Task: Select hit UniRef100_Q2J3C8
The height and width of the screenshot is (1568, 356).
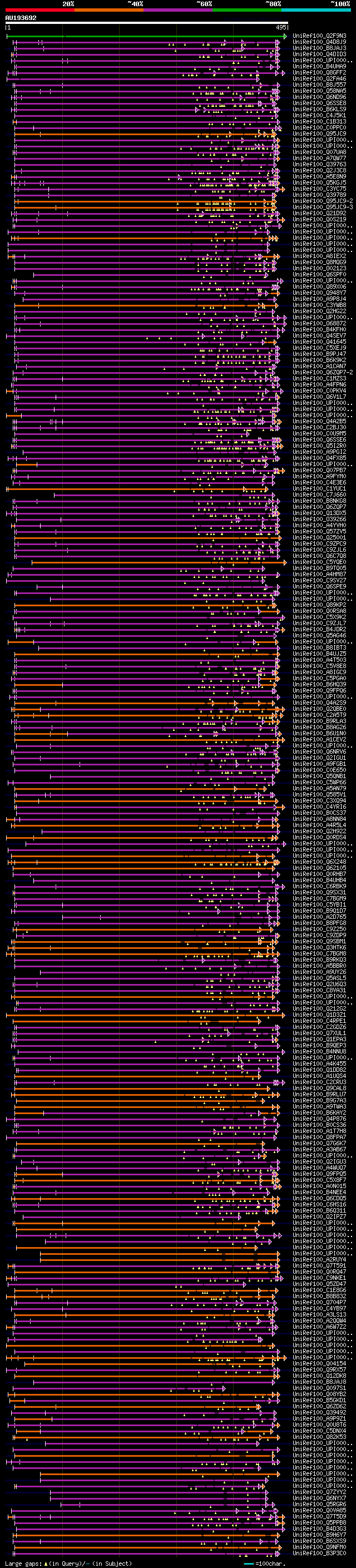Action: (x=319, y=170)
